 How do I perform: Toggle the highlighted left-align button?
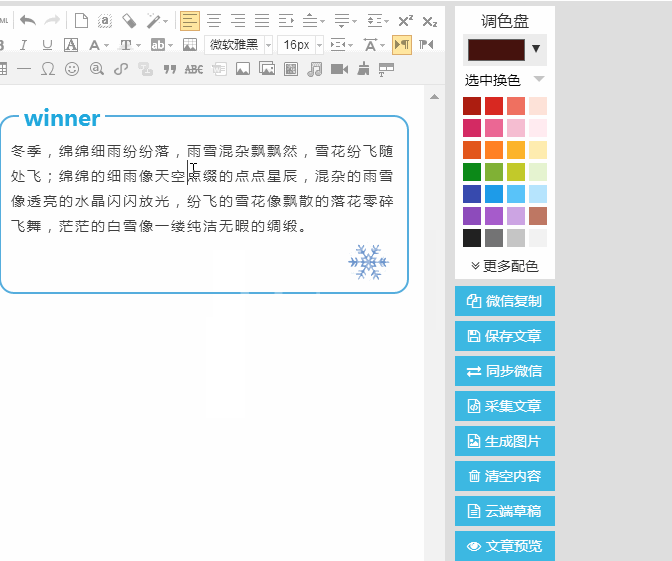pyautogui.click(x=190, y=21)
